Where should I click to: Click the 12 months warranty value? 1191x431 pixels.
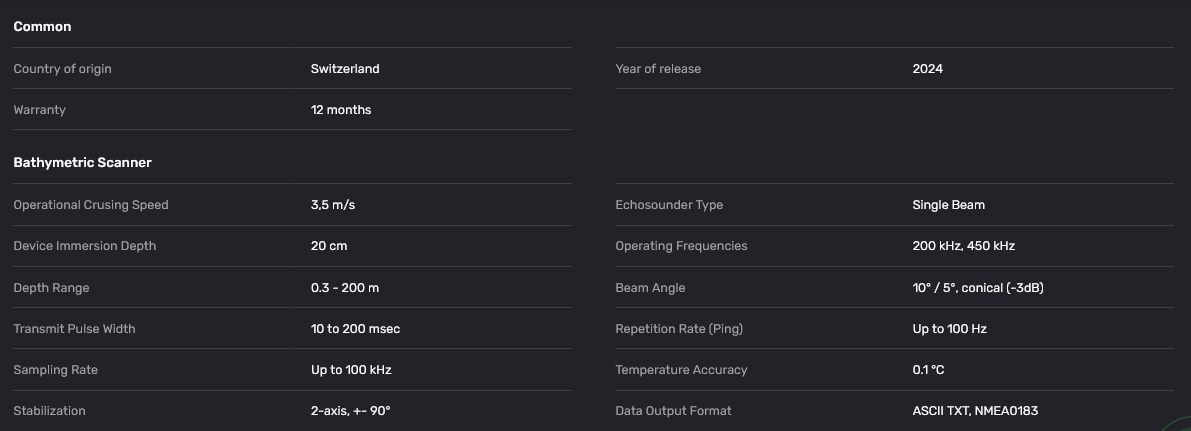point(341,110)
